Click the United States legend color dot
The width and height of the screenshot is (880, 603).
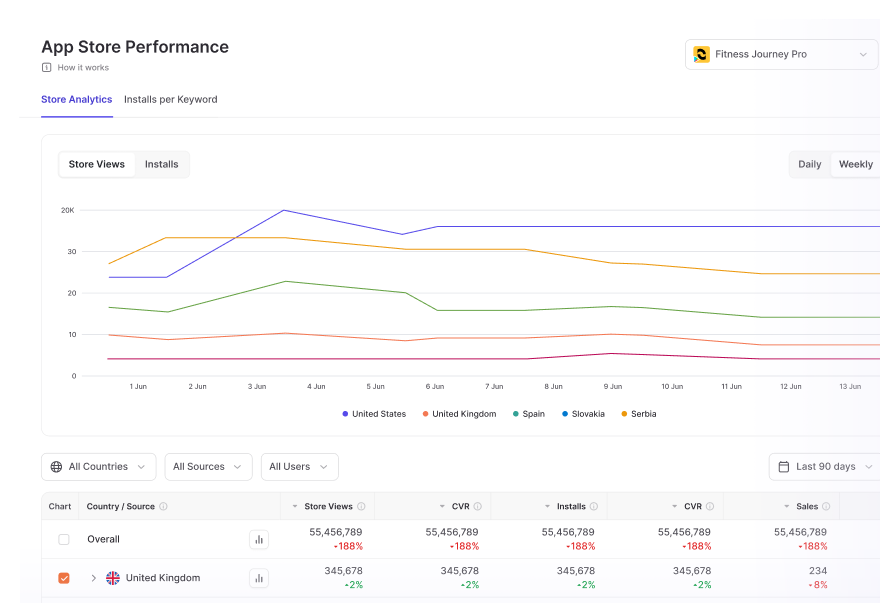click(x=345, y=414)
